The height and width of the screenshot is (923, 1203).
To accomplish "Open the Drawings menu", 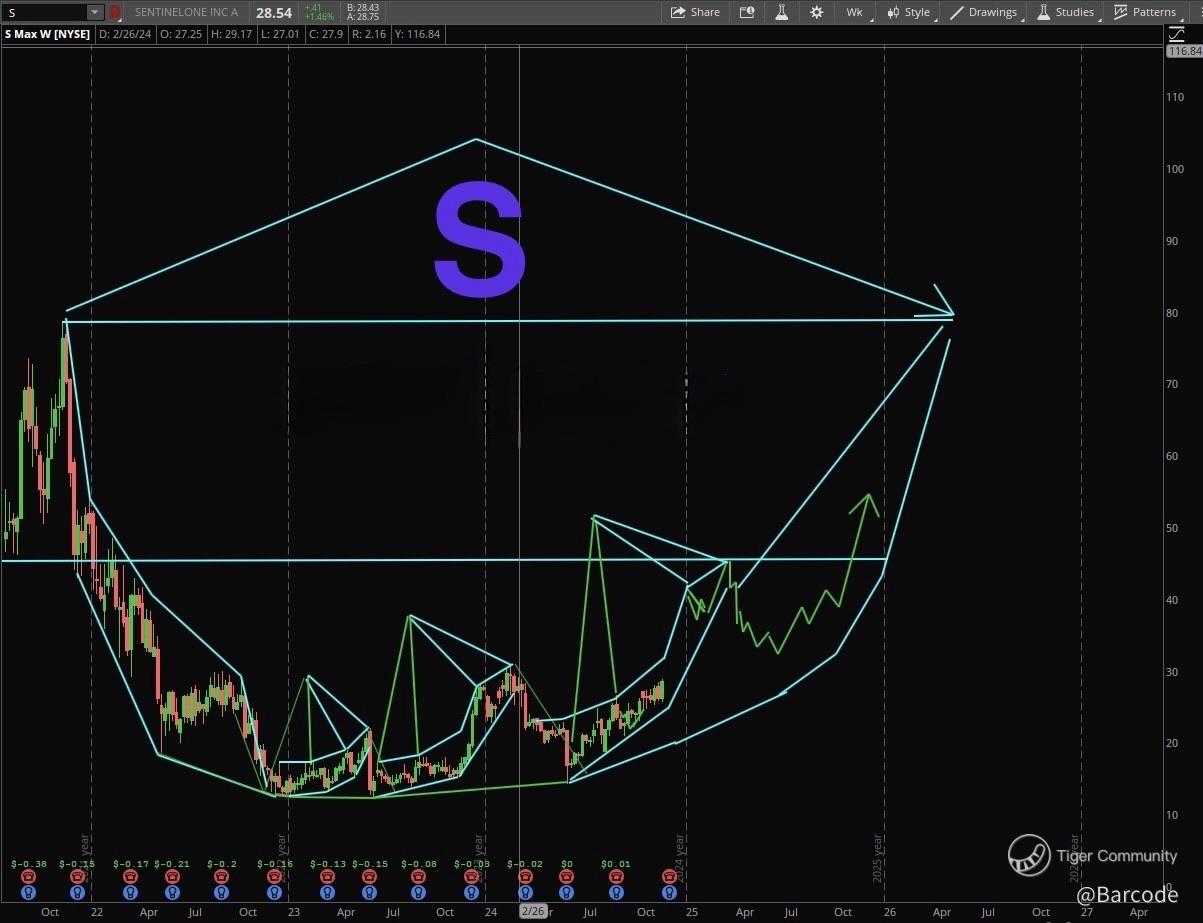I will [x=984, y=12].
